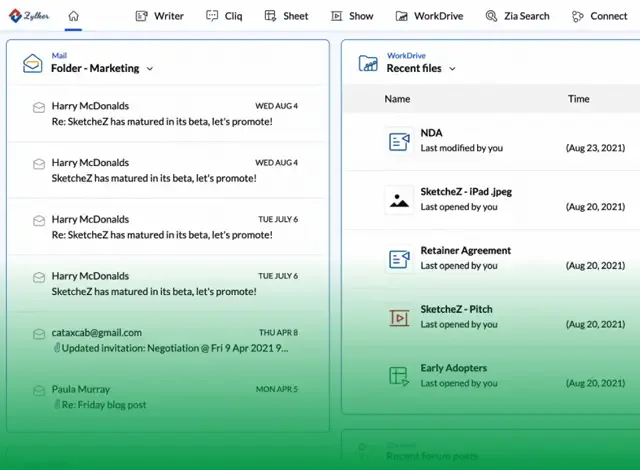Click envelope icon of second TUE JULY 6 mail

pos(39,277)
